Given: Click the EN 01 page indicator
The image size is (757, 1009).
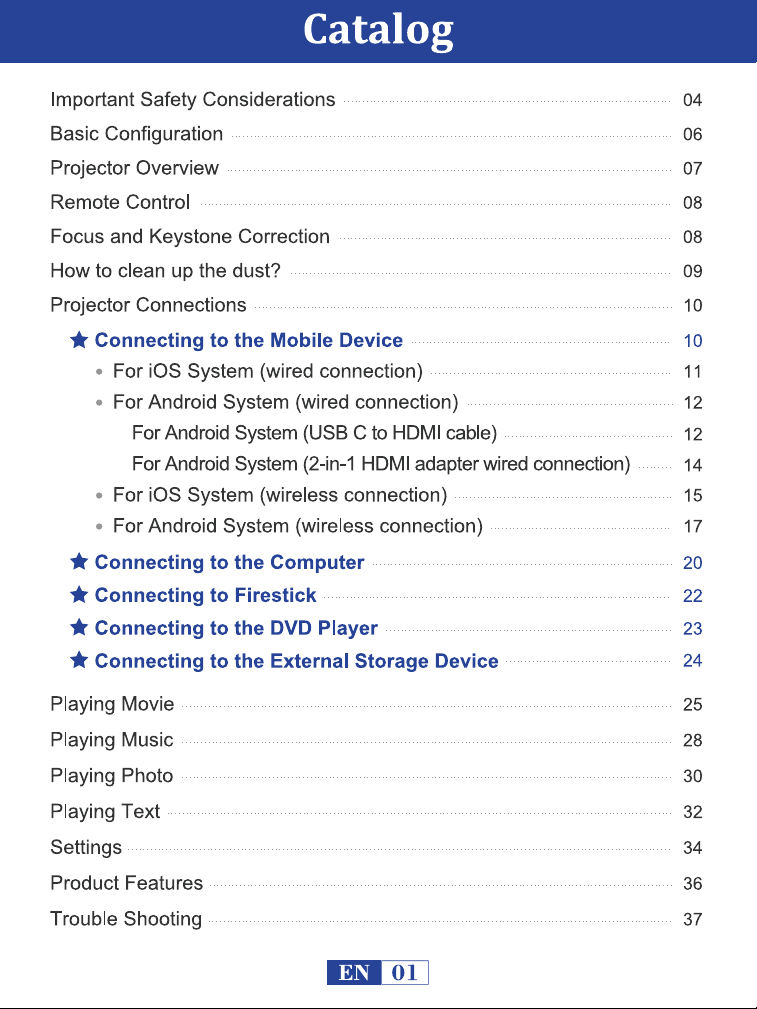Looking at the screenshot, I should (378, 972).
